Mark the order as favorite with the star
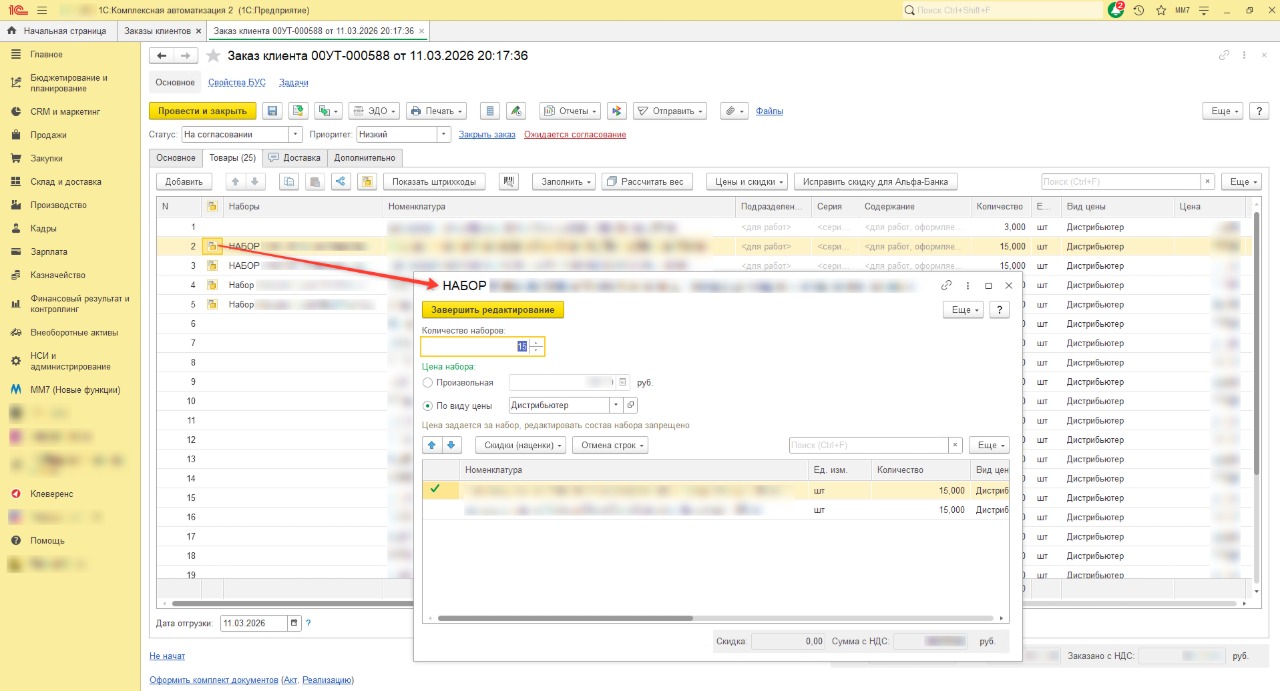1280x691 pixels. click(x=213, y=56)
